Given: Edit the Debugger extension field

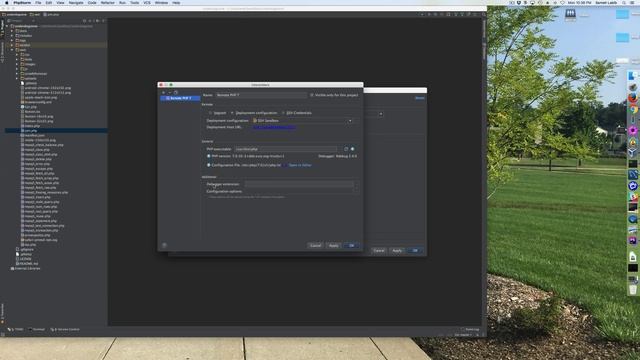Looking at the screenshot, I should (x=299, y=184).
